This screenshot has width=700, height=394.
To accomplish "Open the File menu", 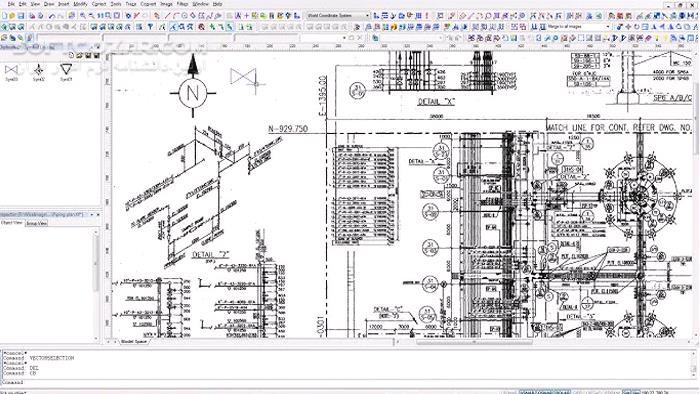I will [12, 4].
